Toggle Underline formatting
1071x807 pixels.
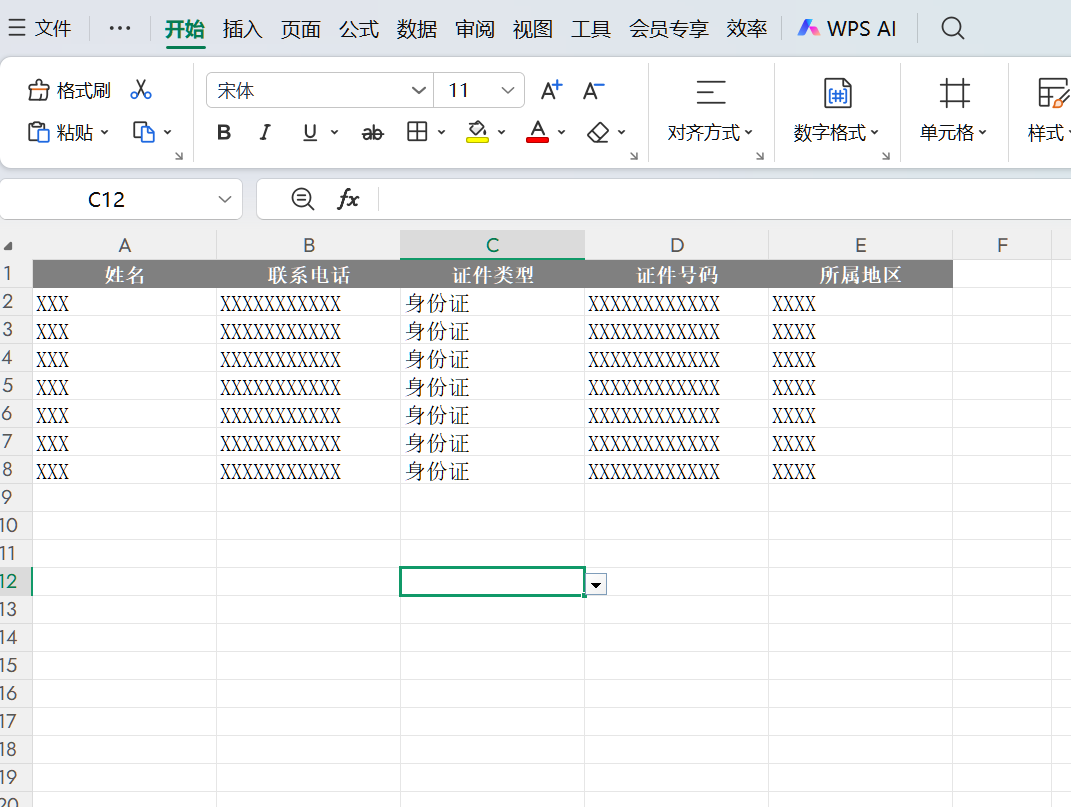310,133
